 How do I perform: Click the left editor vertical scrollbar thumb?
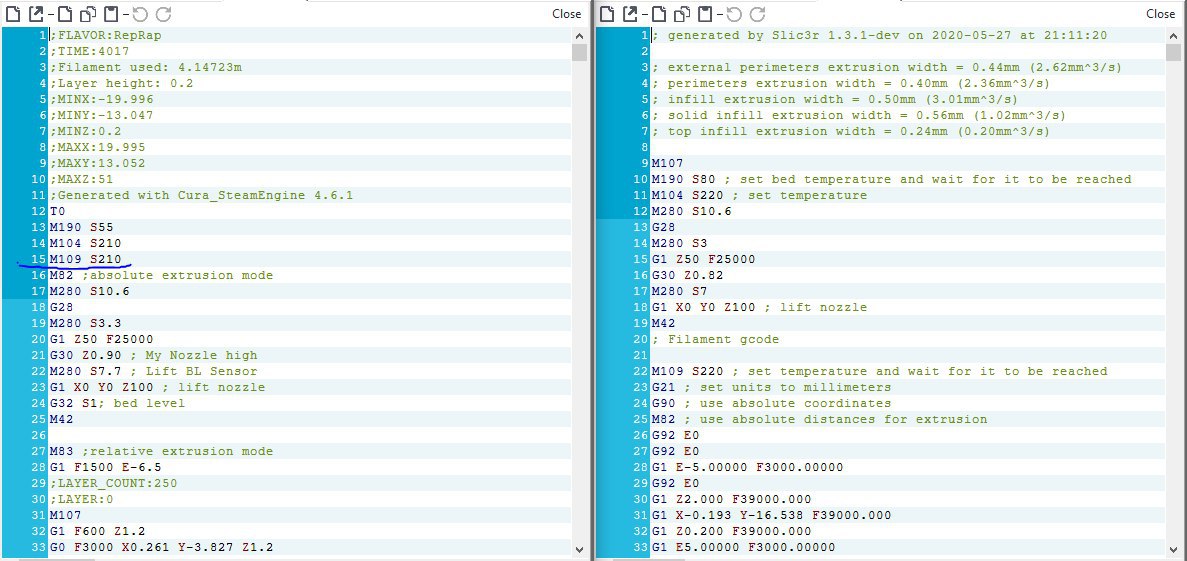[x=580, y=52]
